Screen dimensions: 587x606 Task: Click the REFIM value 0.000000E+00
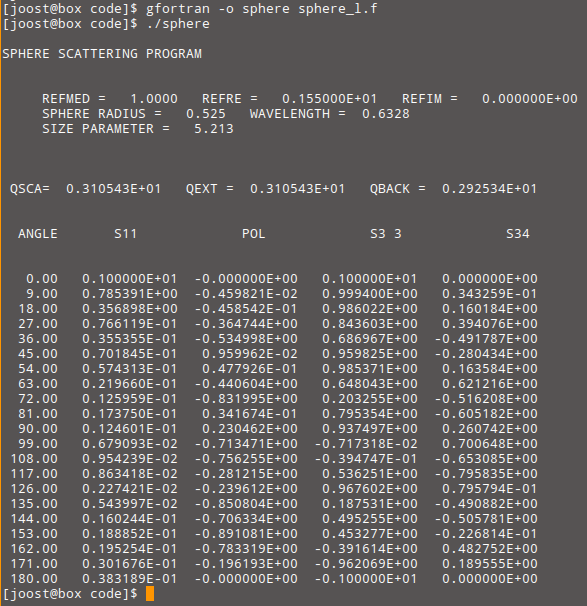coord(529,99)
